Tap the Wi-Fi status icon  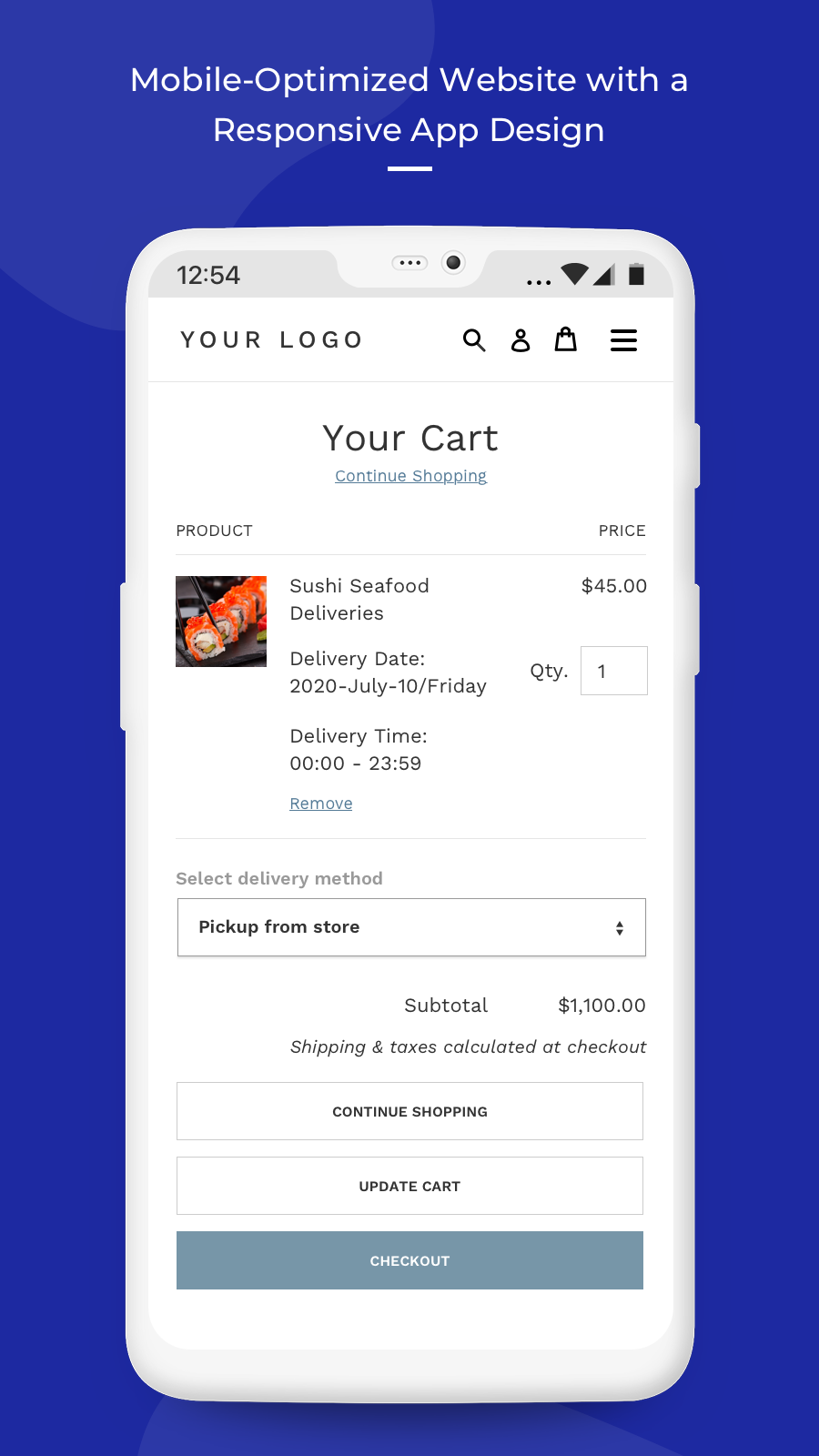point(574,274)
